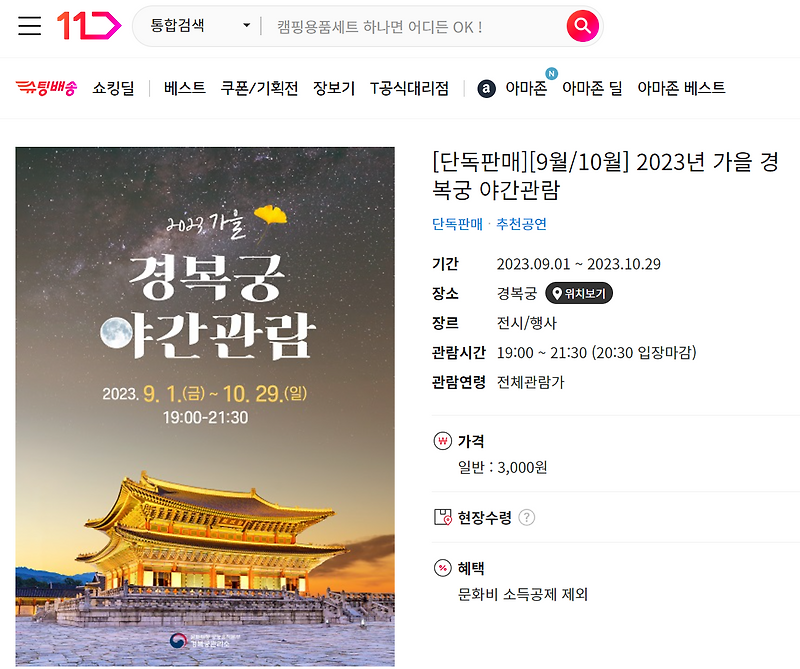The height and width of the screenshot is (669, 800).
Task: Open the 아마존 딜 tab
Action: pos(592,88)
